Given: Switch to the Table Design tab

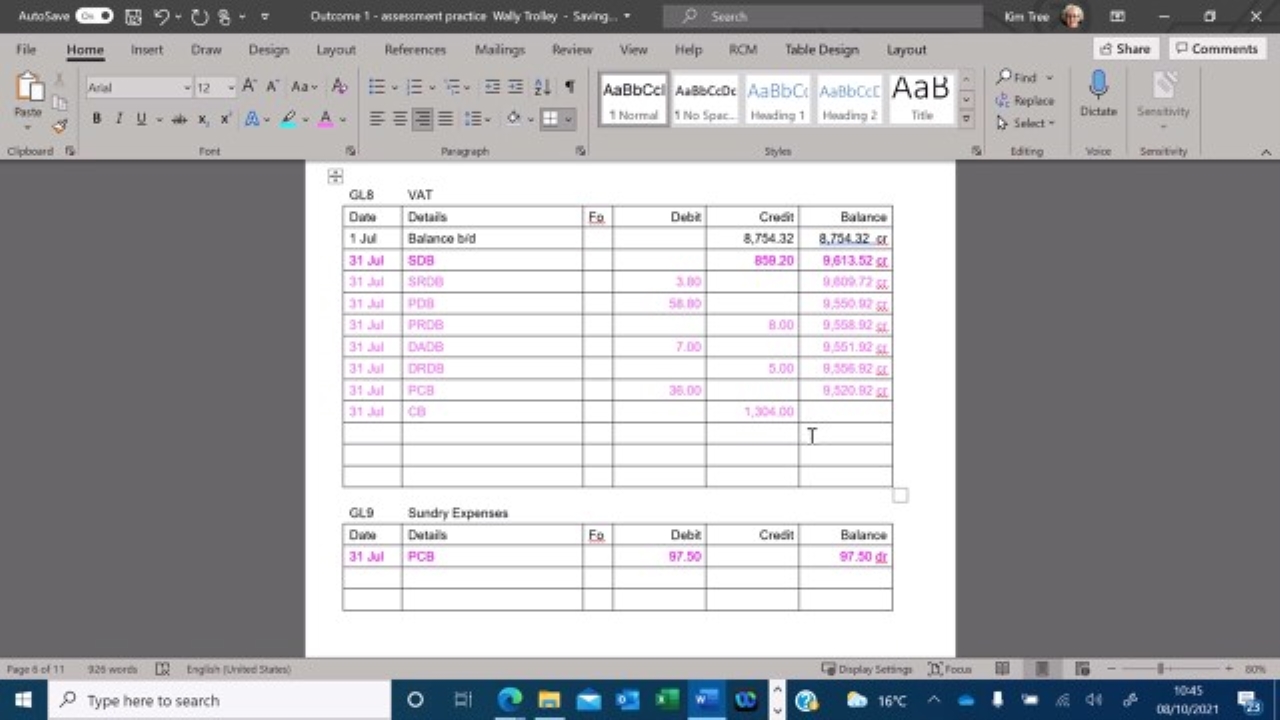Looking at the screenshot, I should [x=820, y=49].
